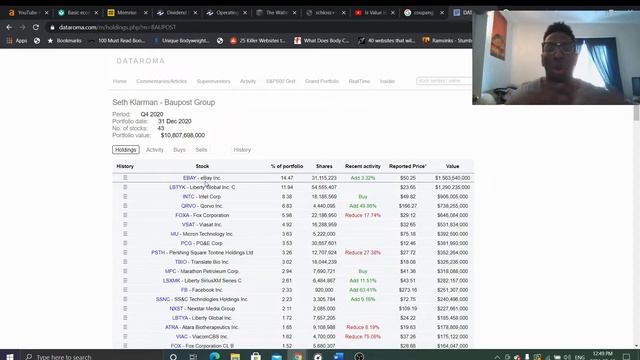
Task: Open the 'Unique Bodyweight...' bookmark
Action: coord(181,40)
